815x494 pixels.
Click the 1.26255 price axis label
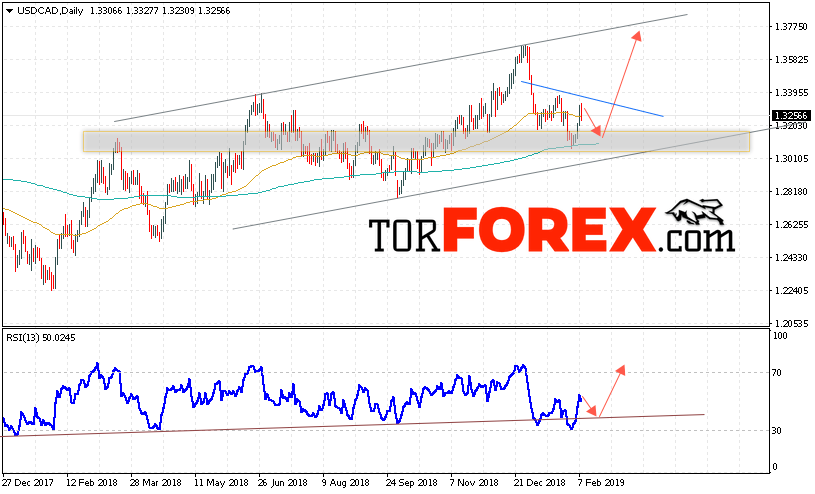(x=791, y=225)
